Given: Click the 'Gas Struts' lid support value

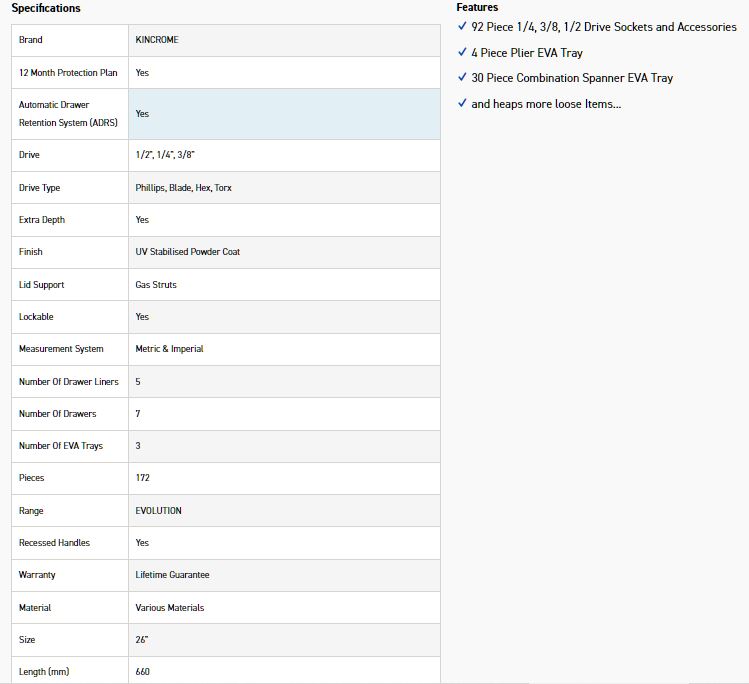Looking at the screenshot, I should [x=156, y=285].
